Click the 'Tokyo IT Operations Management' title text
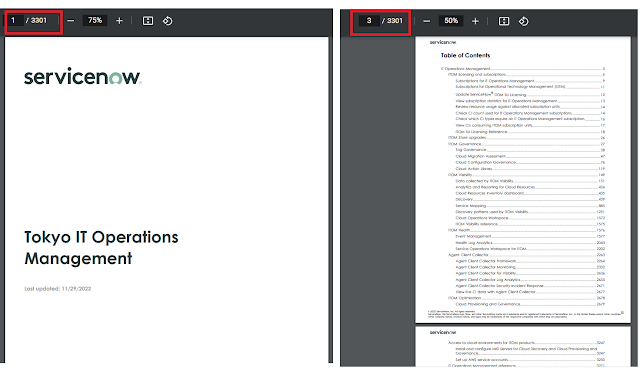640x368 pixels. (x=101, y=248)
